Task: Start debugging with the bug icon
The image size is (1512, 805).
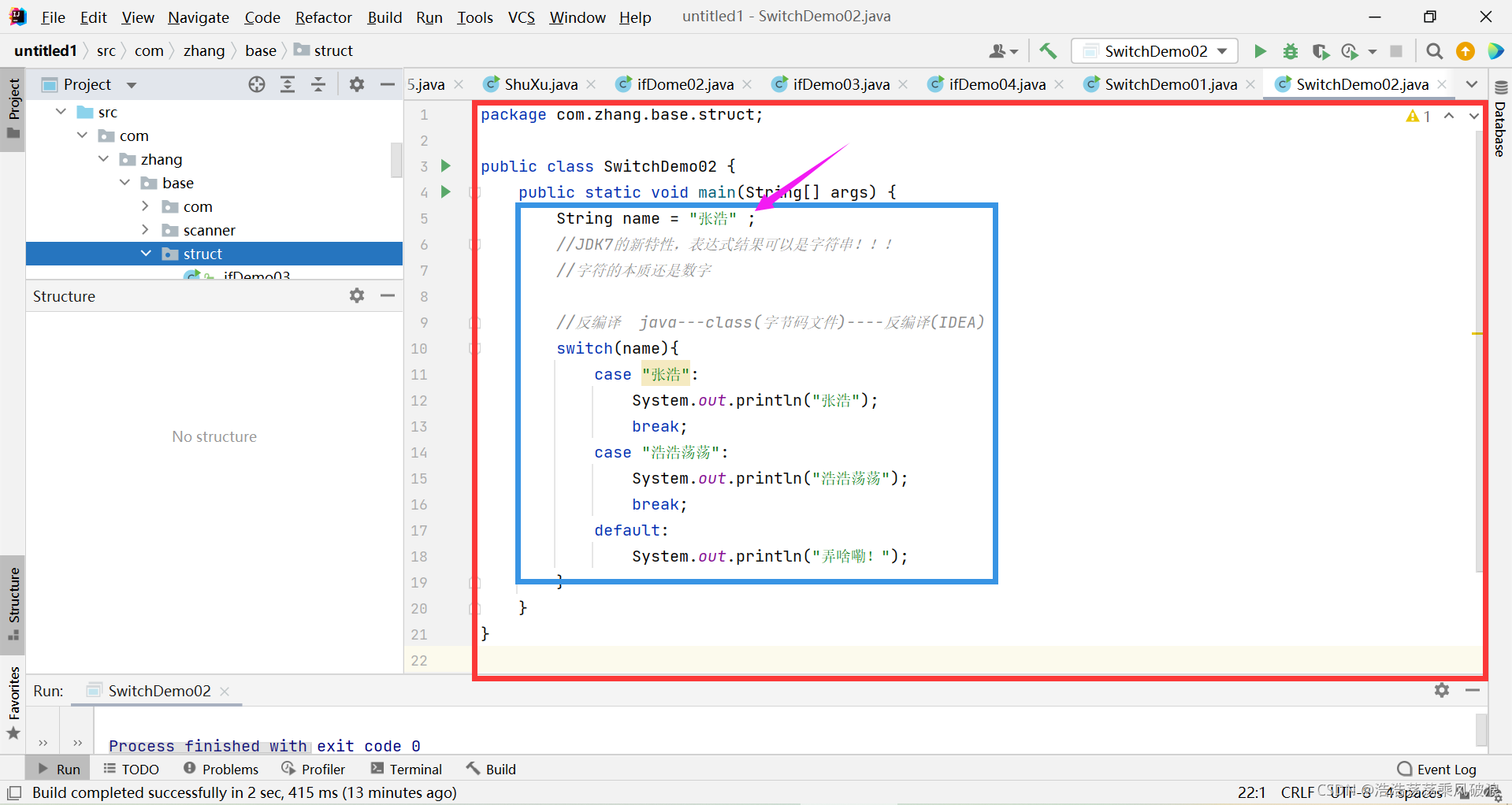Action: (x=1291, y=51)
